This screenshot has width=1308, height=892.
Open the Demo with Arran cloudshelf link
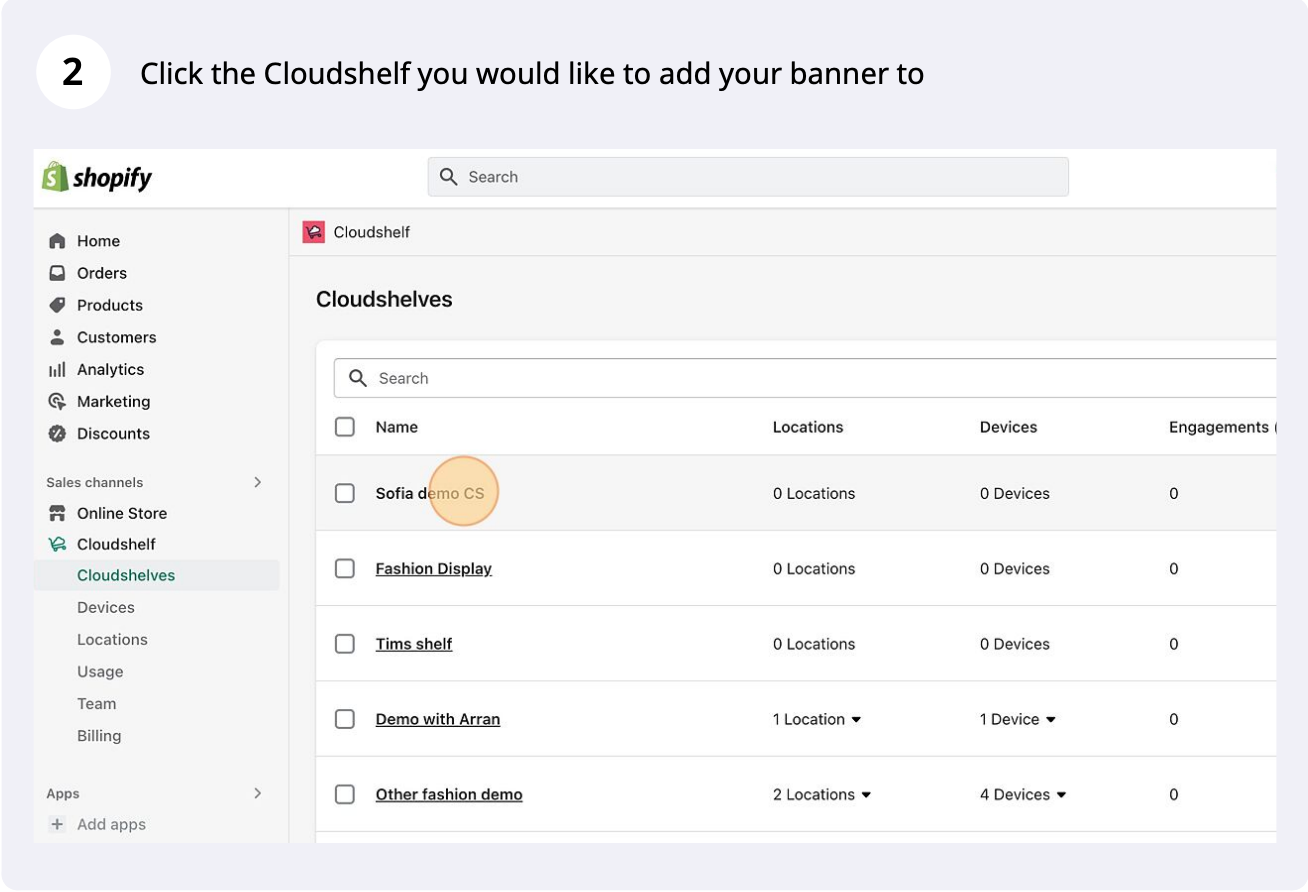pyautogui.click(x=438, y=719)
